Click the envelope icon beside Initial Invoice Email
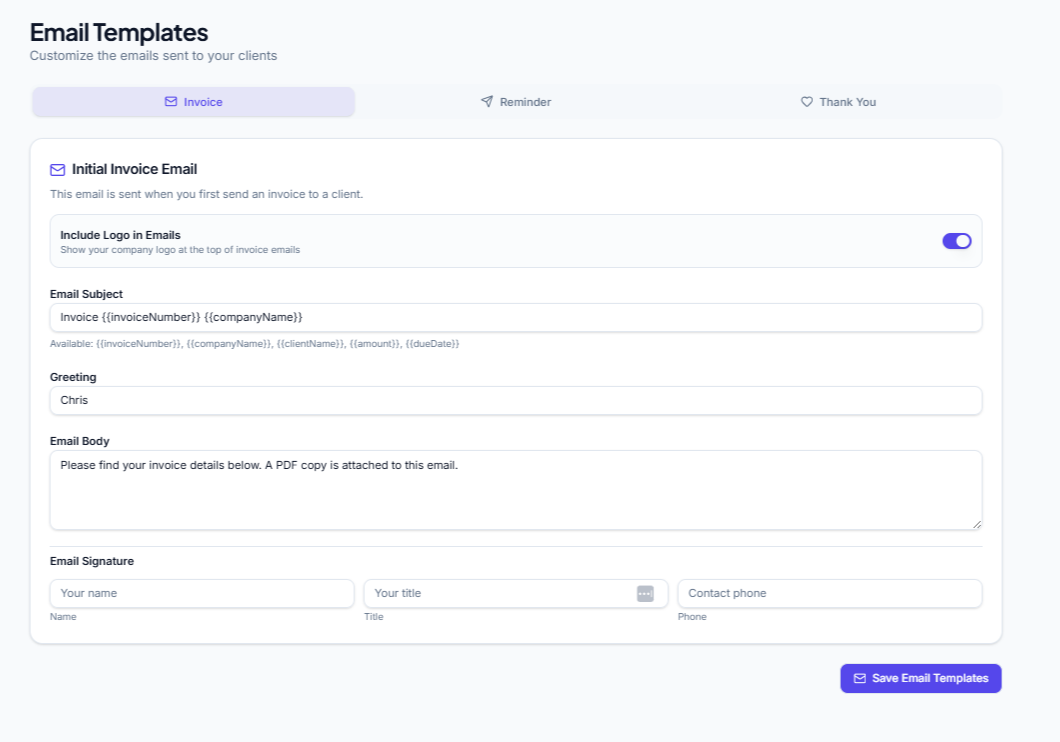This screenshot has width=1060, height=742. [57, 169]
